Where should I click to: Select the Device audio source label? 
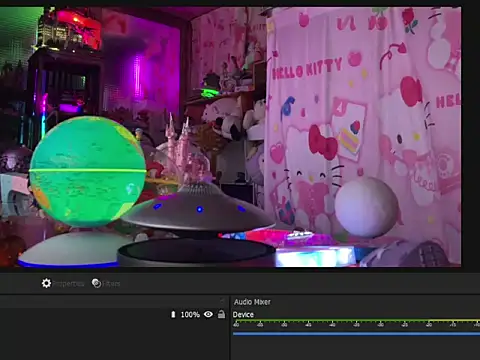[243, 315]
